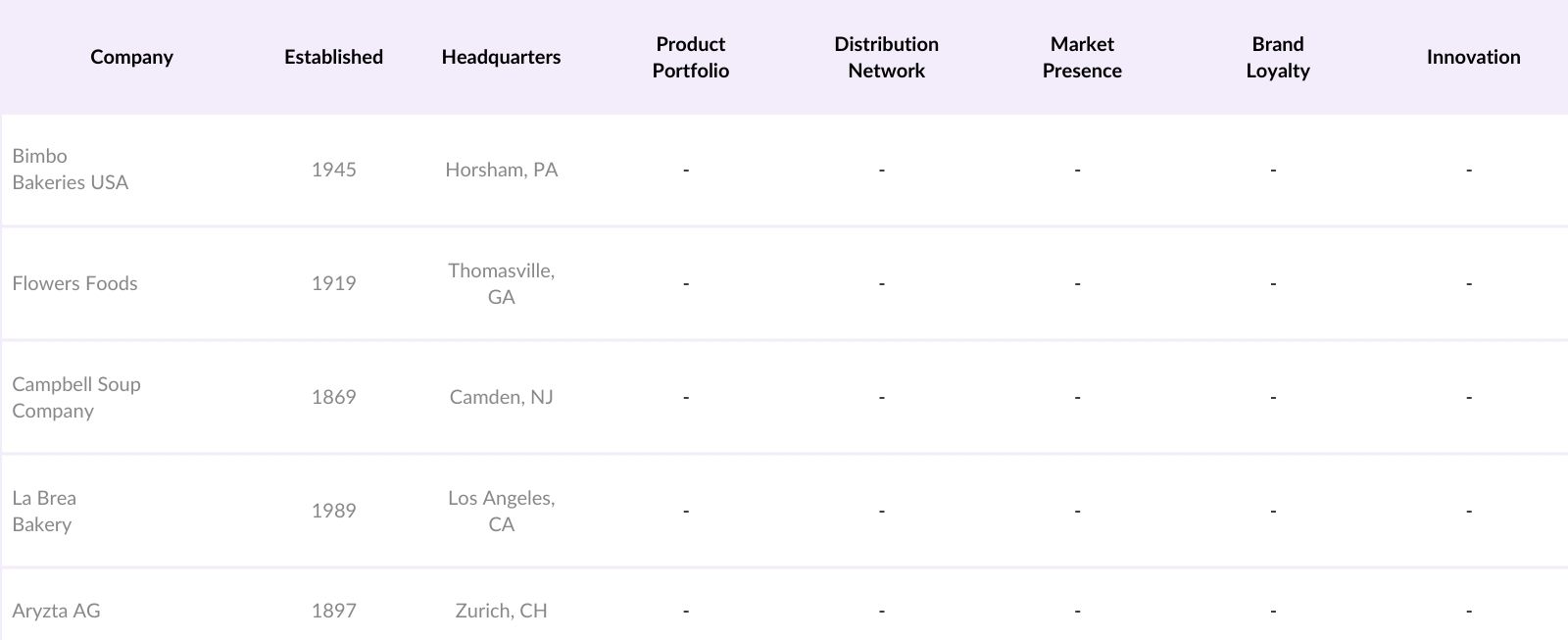Image resolution: width=1568 pixels, height=640 pixels.
Task: Click the 1945 established year cell
Action: (333, 170)
